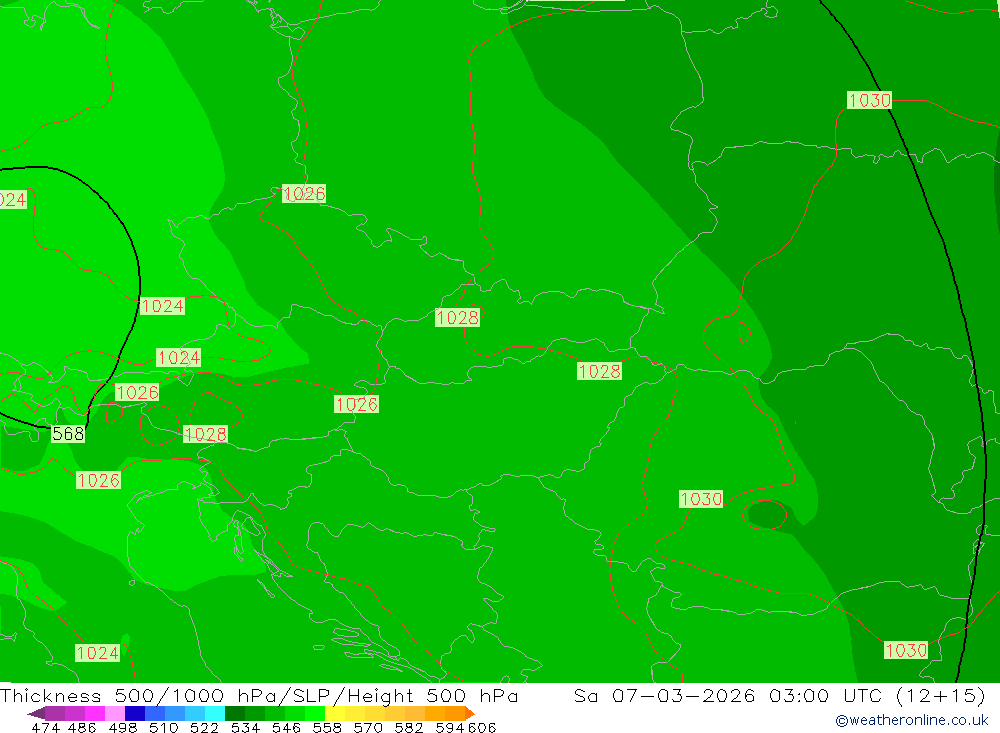Click legend value 474
1000x733 pixels.
pyautogui.click(x=46, y=727)
